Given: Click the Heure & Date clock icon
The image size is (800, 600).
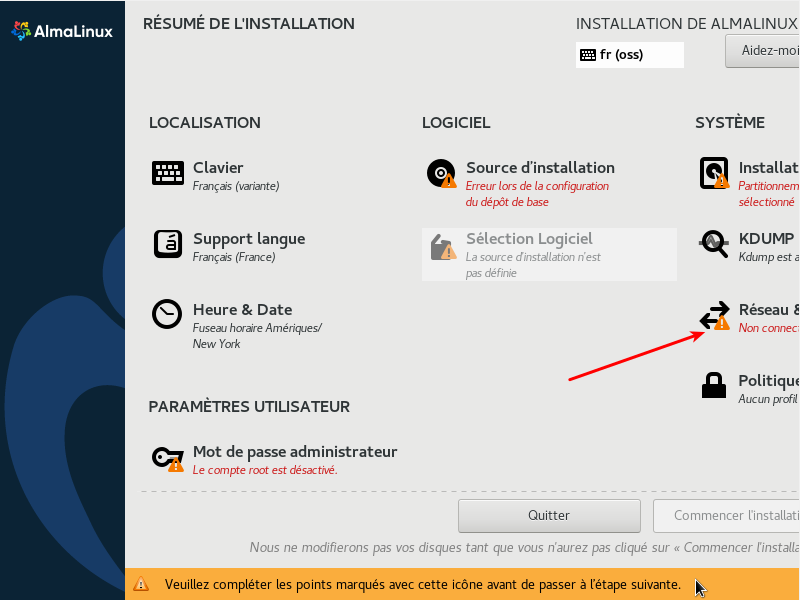Looking at the screenshot, I should [x=168, y=315].
